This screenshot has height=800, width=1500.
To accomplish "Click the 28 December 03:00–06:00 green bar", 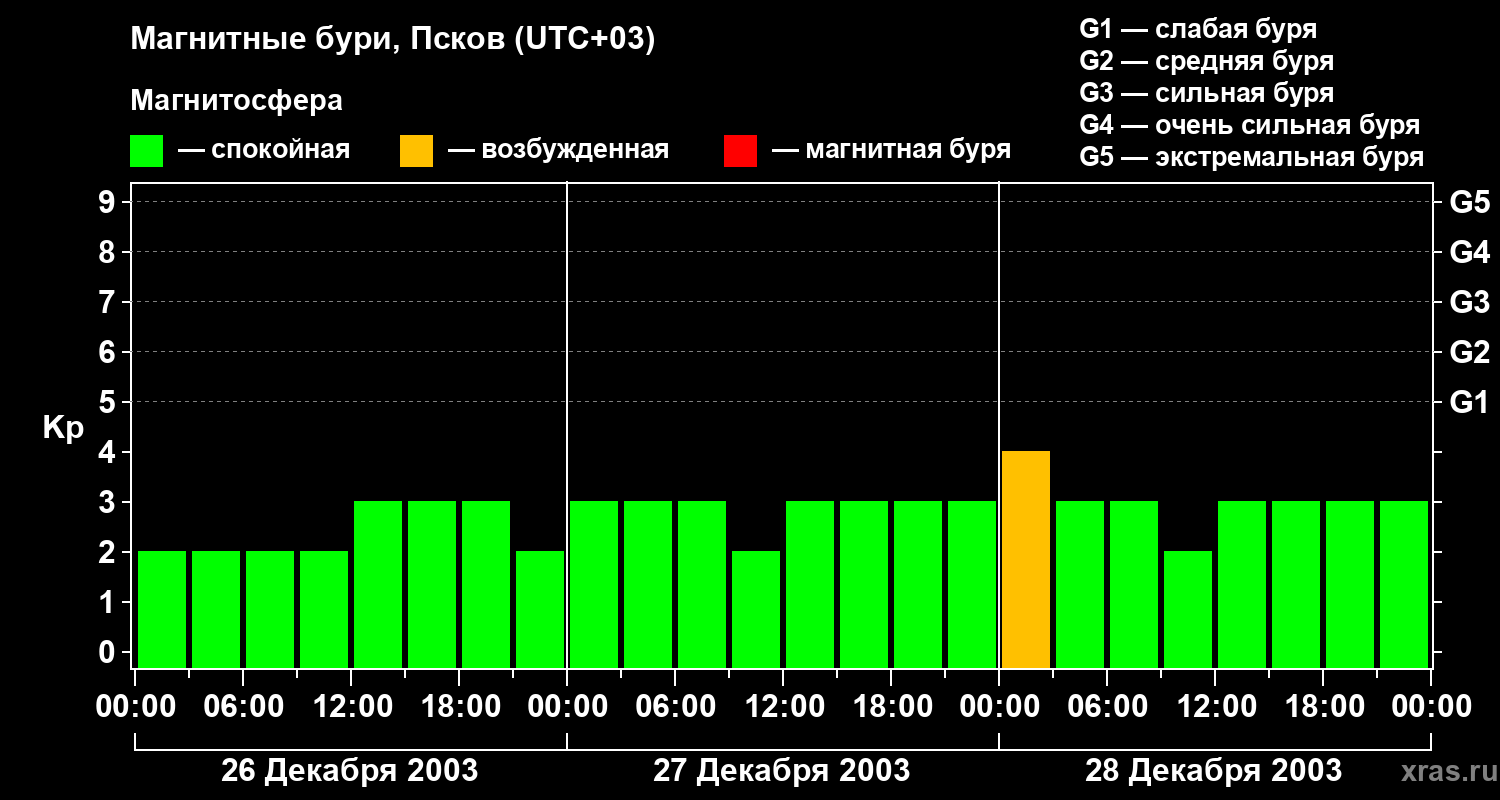I will coord(1080,585).
